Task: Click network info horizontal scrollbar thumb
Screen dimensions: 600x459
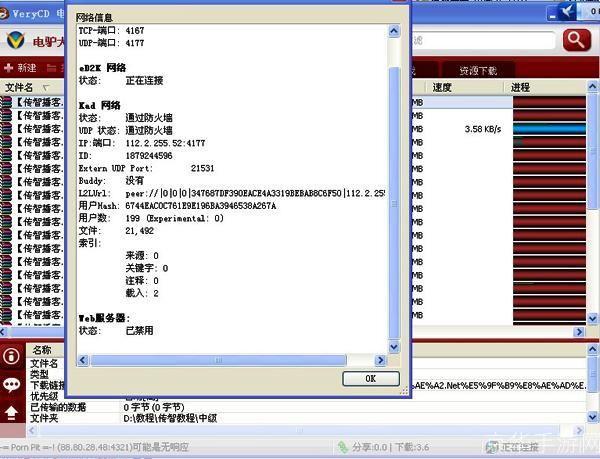Action: click(x=218, y=360)
